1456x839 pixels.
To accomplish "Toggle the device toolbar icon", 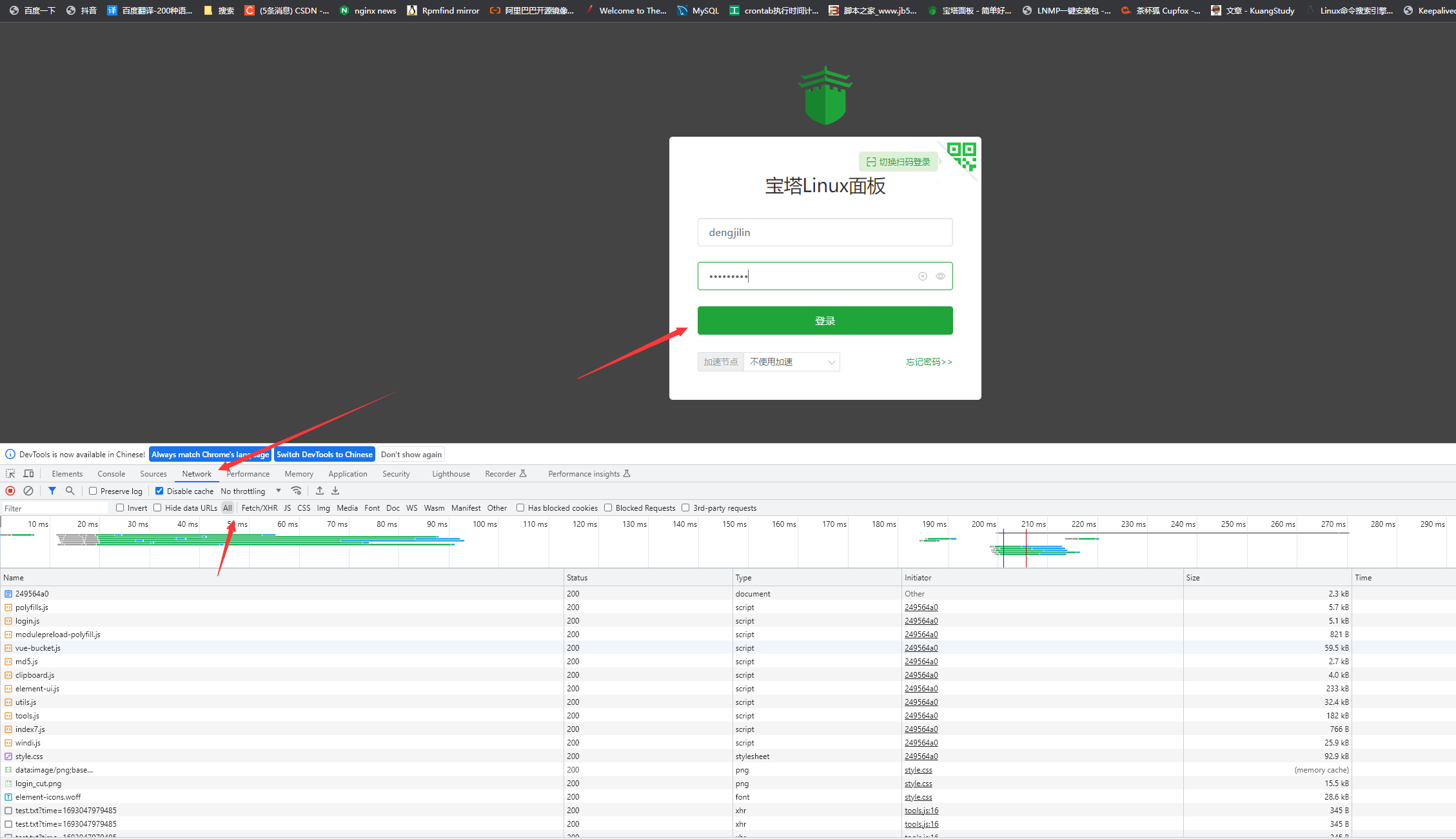I will point(28,473).
